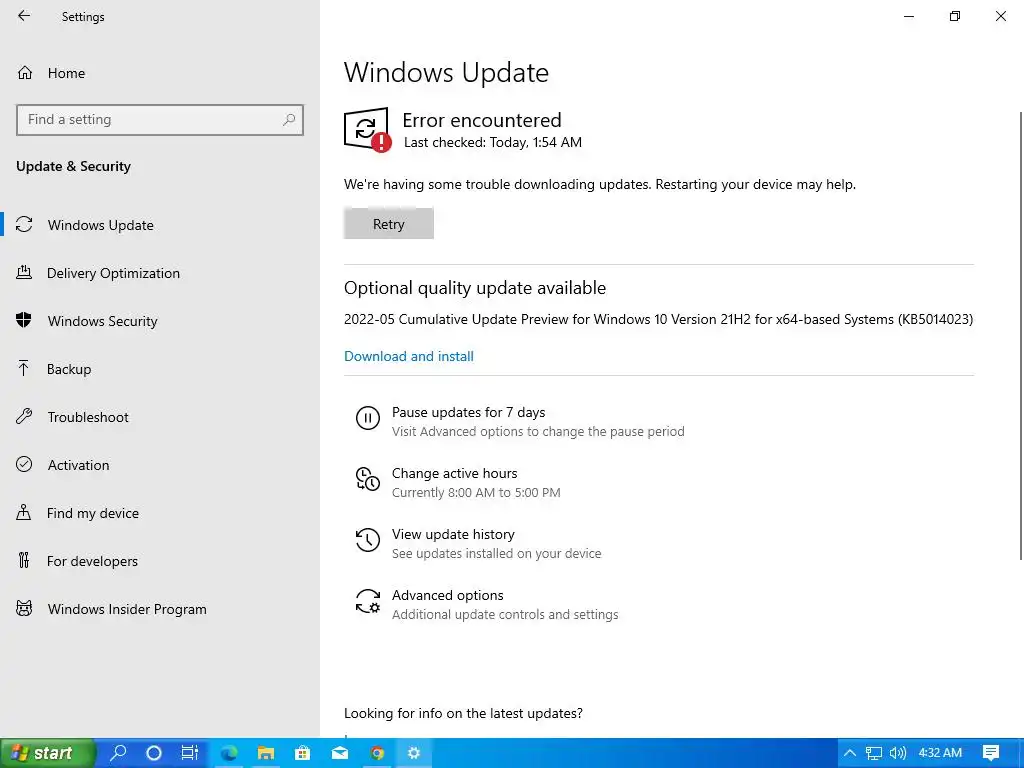Click the Advanced options gear-sync icon
1024x768 pixels.
pos(368,601)
